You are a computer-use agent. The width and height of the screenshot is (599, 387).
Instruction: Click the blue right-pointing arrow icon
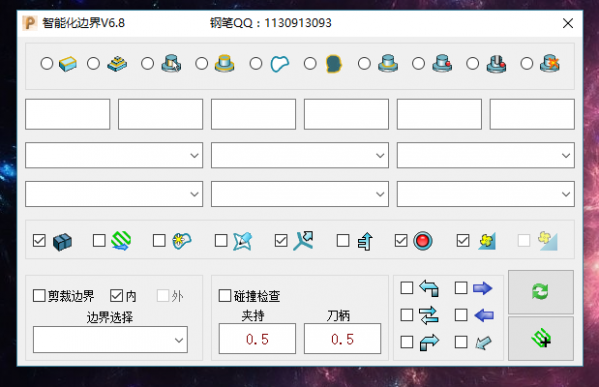pyautogui.click(x=482, y=288)
